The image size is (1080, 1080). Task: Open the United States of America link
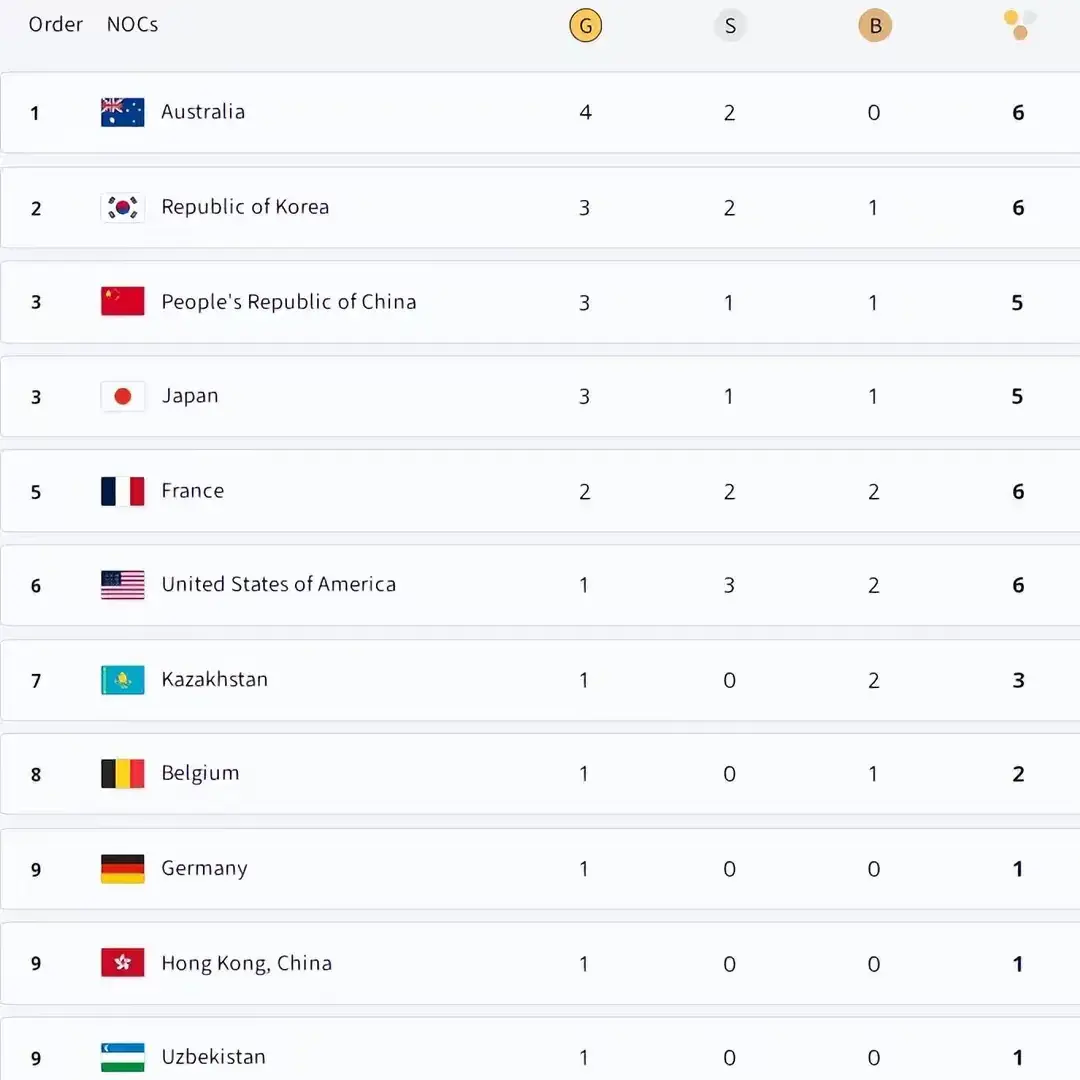(278, 585)
